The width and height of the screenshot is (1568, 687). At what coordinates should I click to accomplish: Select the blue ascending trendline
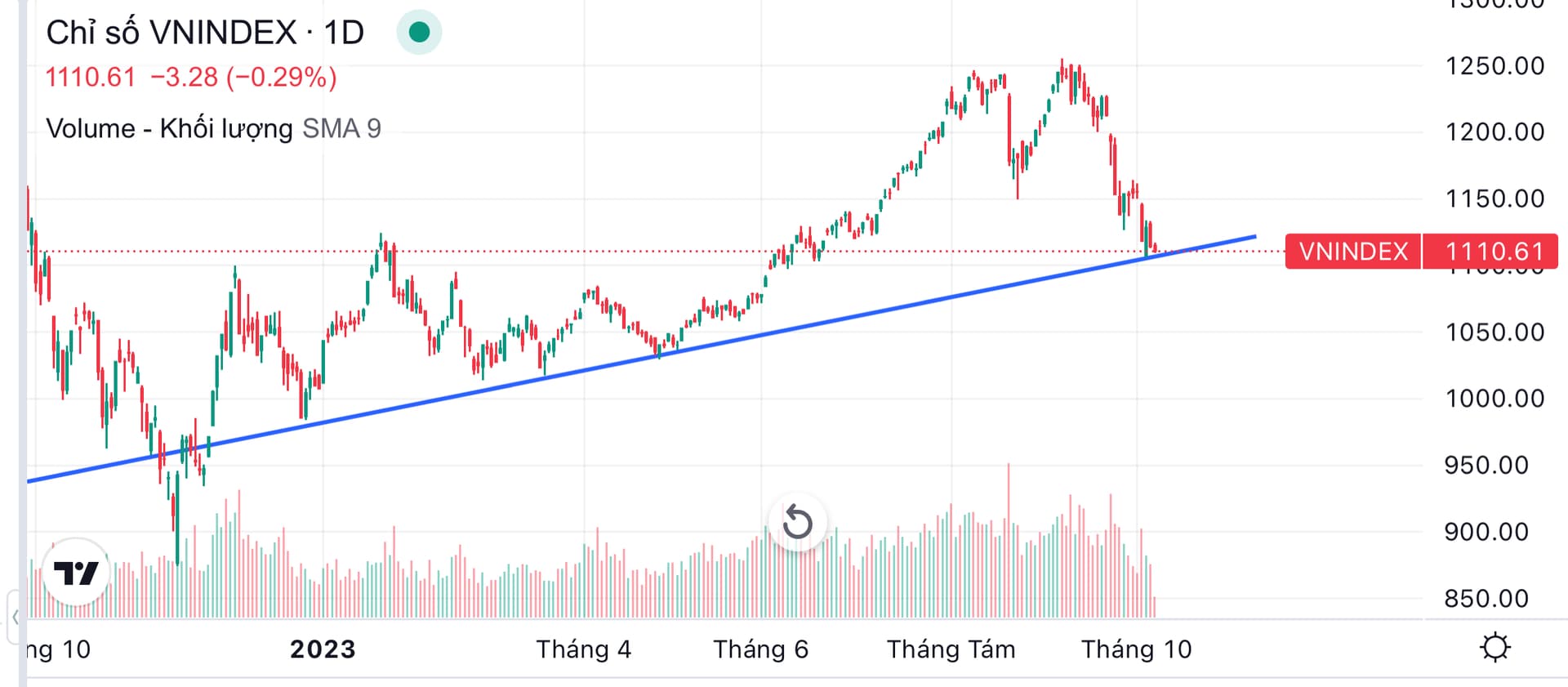(641, 359)
